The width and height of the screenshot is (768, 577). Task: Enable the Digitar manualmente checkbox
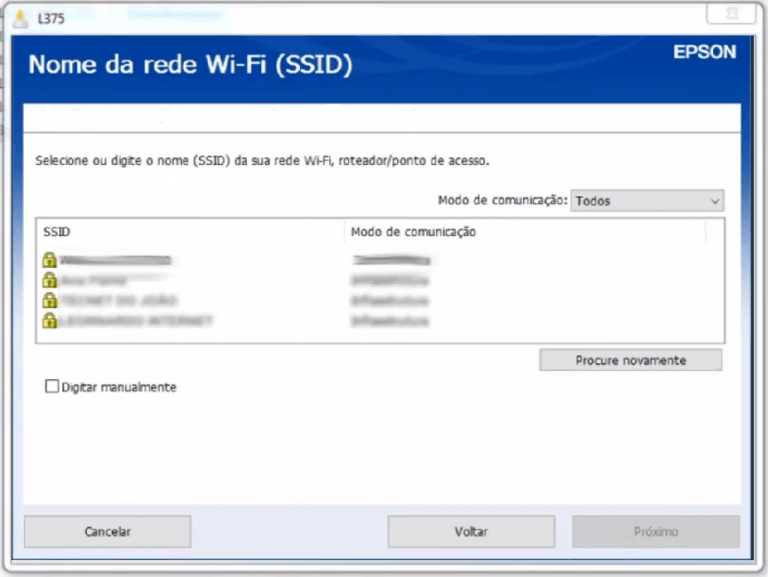click(52, 387)
